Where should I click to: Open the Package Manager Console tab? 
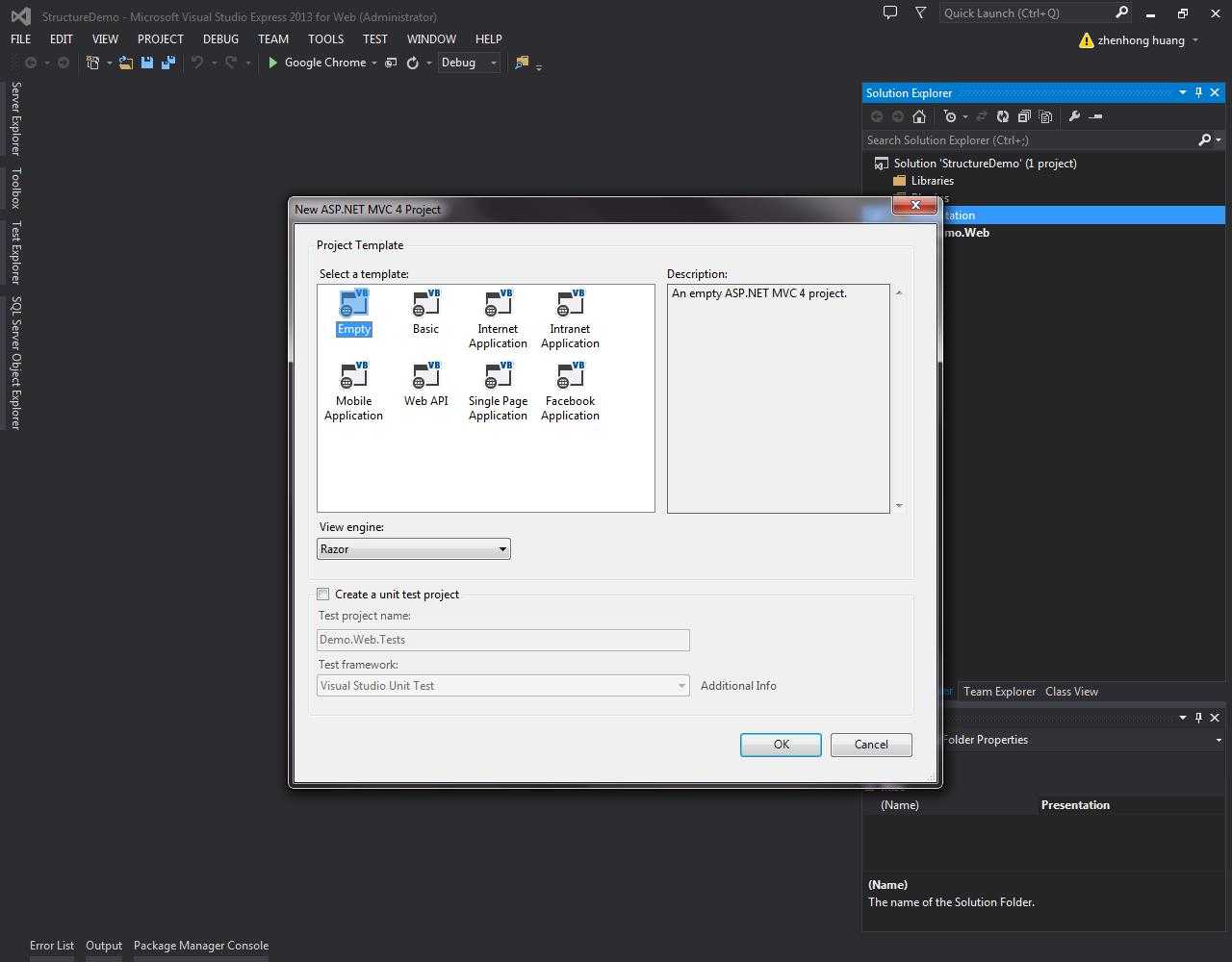(201, 946)
